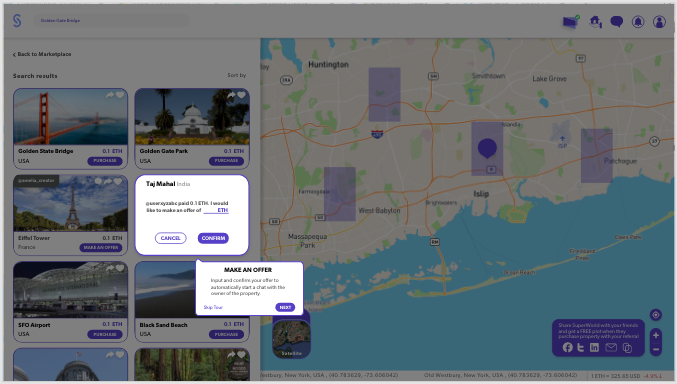Share the redwood forest card
The height and width of the screenshot is (384, 677).
pyautogui.click(x=231, y=355)
